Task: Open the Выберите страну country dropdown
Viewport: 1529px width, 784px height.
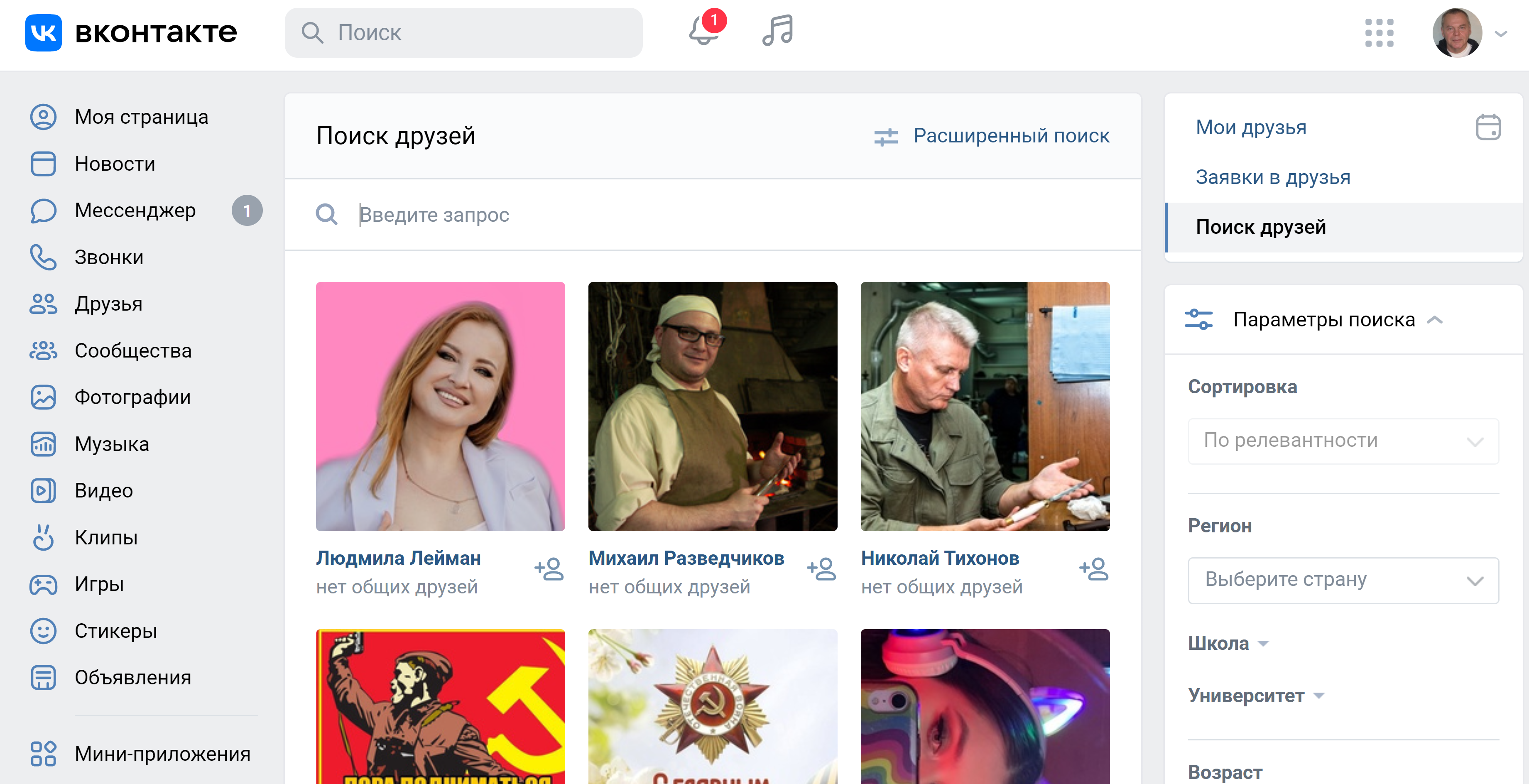Action: (x=1343, y=580)
